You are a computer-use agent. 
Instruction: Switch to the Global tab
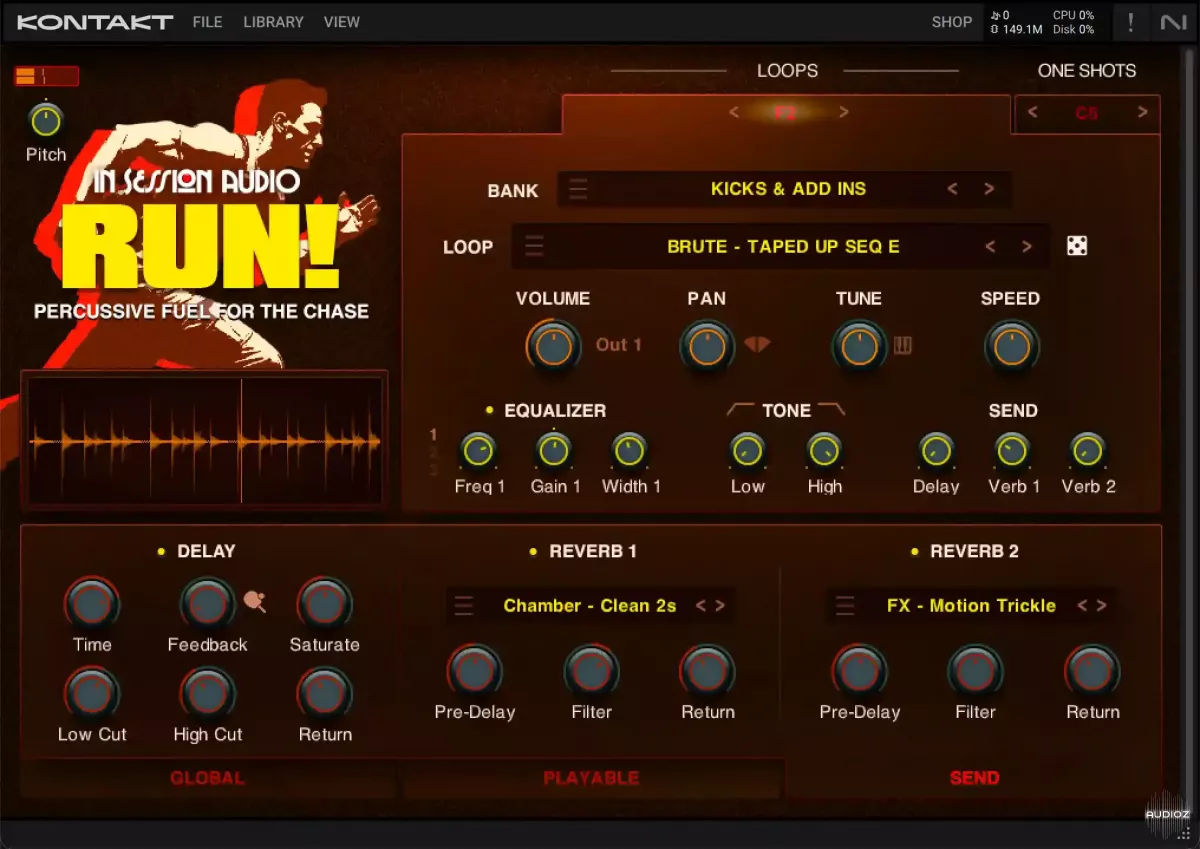pyautogui.click(x=207, y=778)
